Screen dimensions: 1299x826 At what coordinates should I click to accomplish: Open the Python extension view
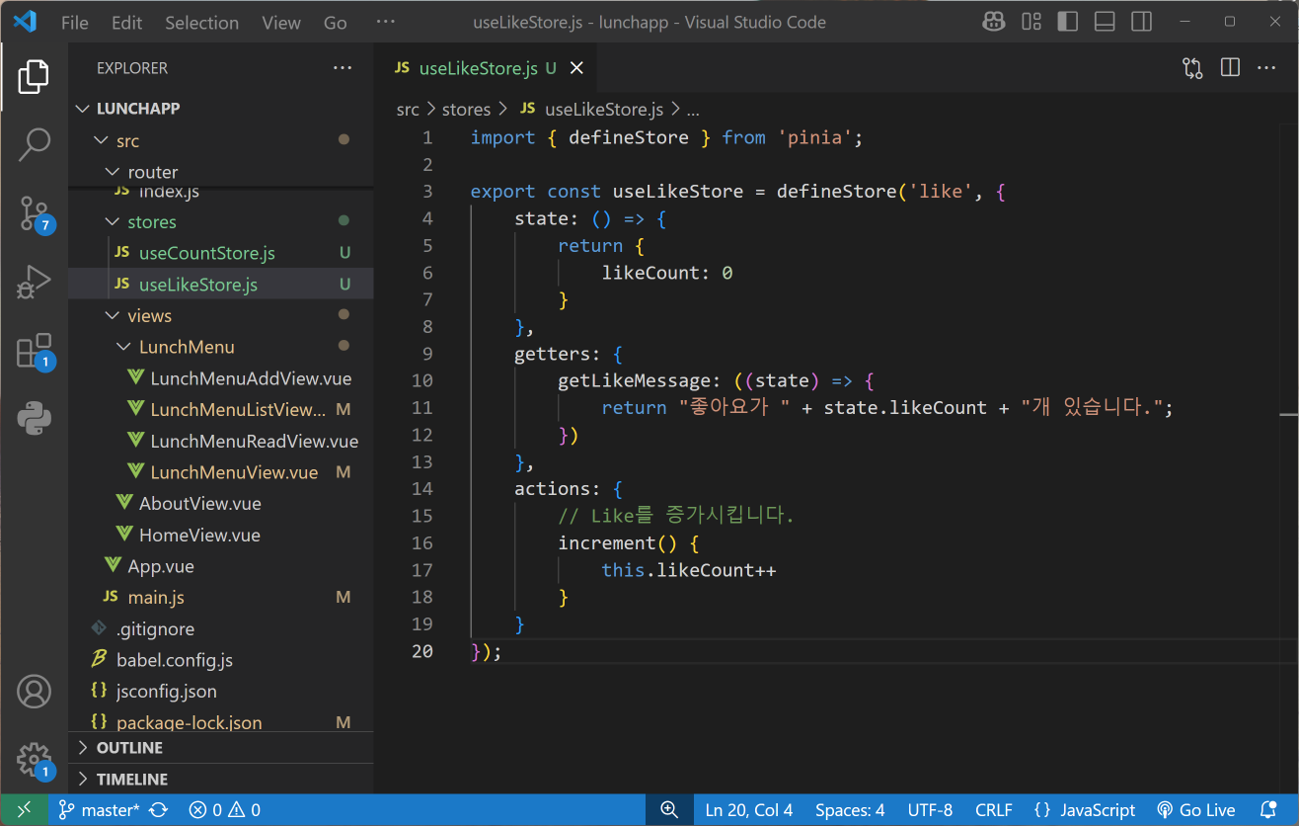coord(34,419)
